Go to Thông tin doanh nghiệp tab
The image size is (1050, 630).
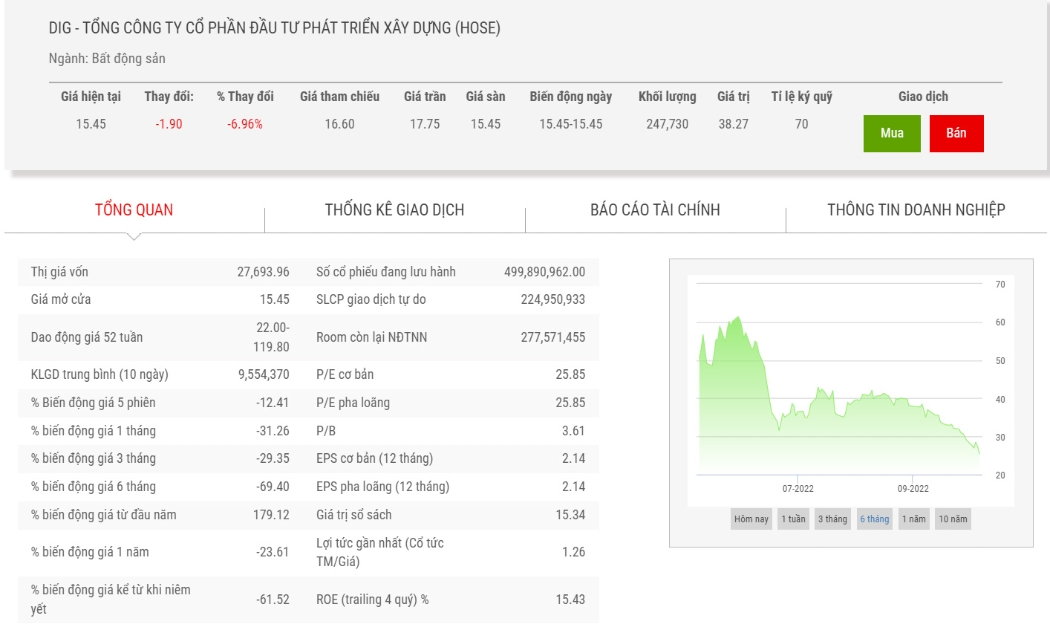tap(916, 210)
